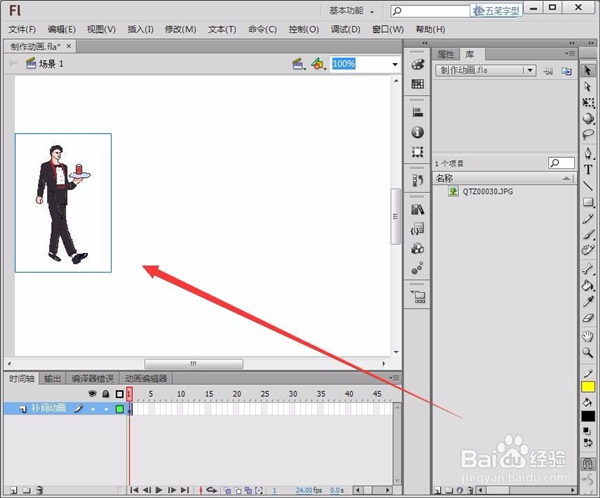
Task: Toggle show all layers as outlines
Action: click(119, 394)
